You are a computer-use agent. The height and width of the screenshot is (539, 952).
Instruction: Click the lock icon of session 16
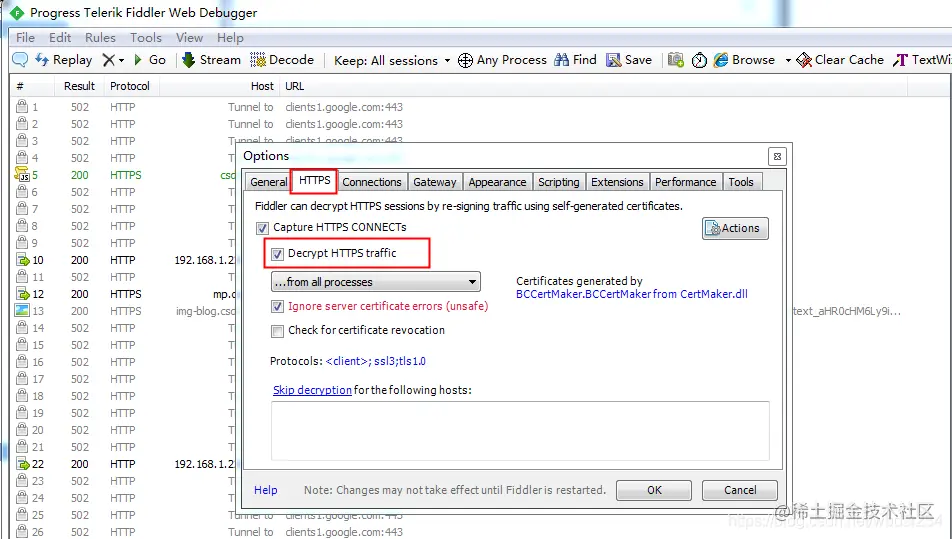(x=22, y=362)
